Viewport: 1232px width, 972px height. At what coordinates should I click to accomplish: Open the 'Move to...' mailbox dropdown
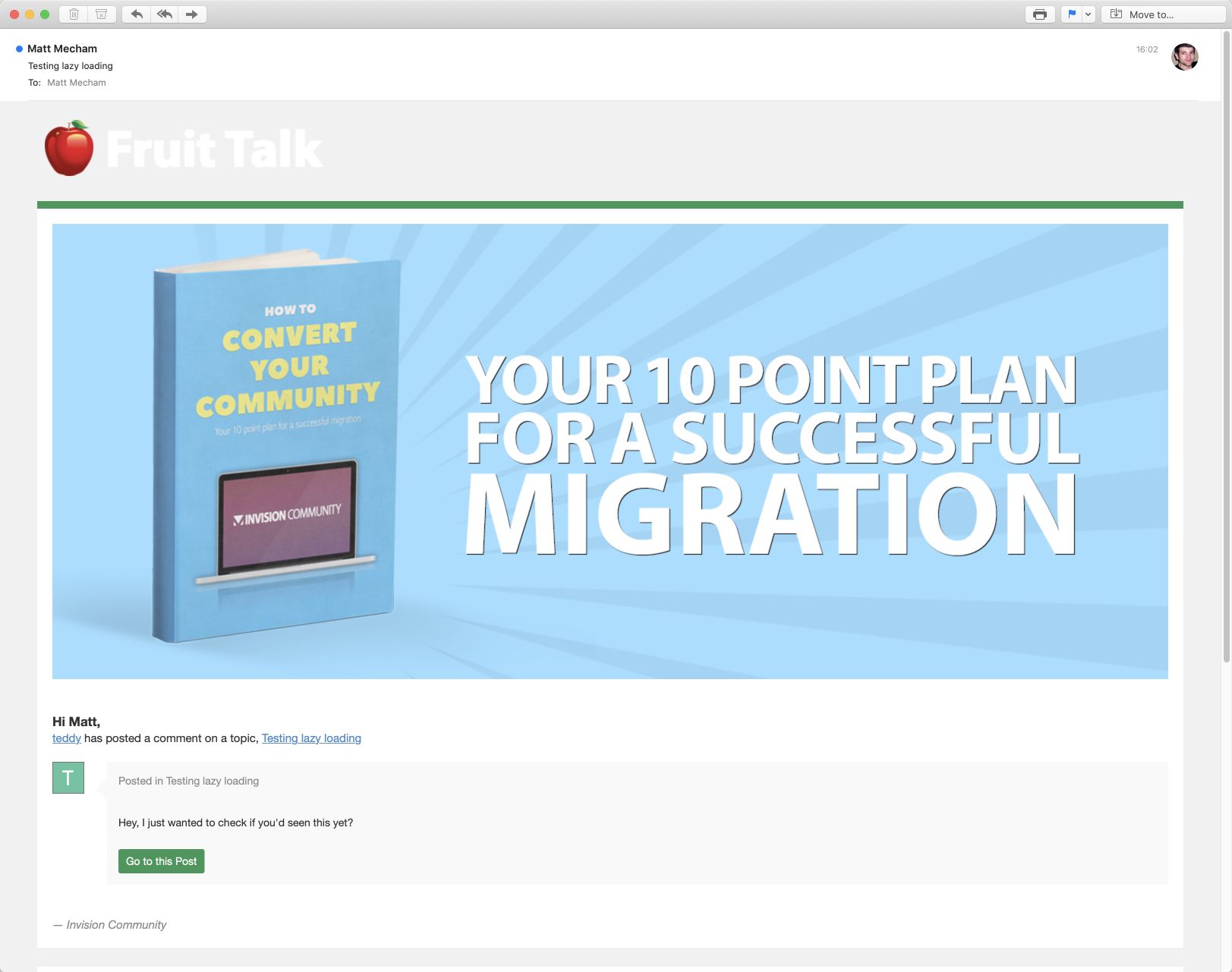1150,14
